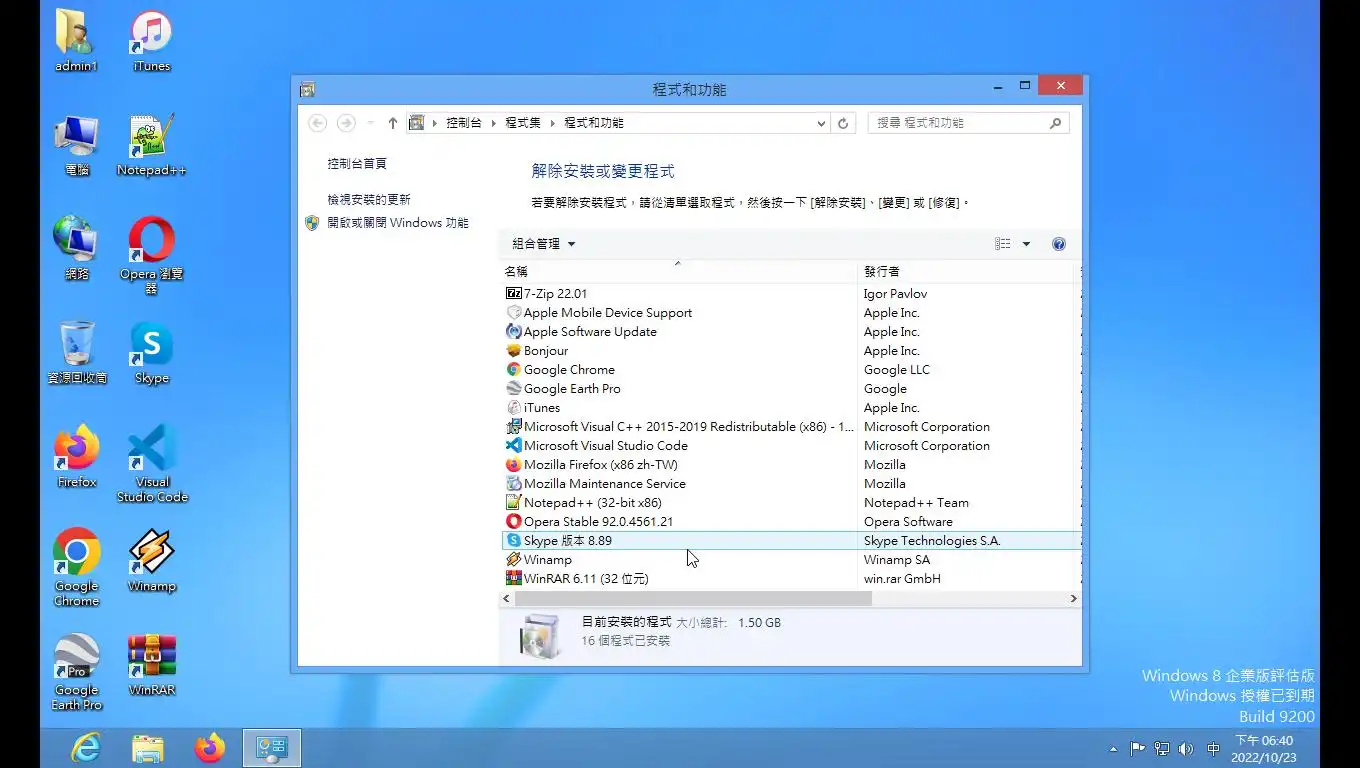The width and height of the screenshot is (1360, 768).
Task: Click the 搜尋 程式和功能 search field
Action: pyautogui.click(x=968, y=123)
